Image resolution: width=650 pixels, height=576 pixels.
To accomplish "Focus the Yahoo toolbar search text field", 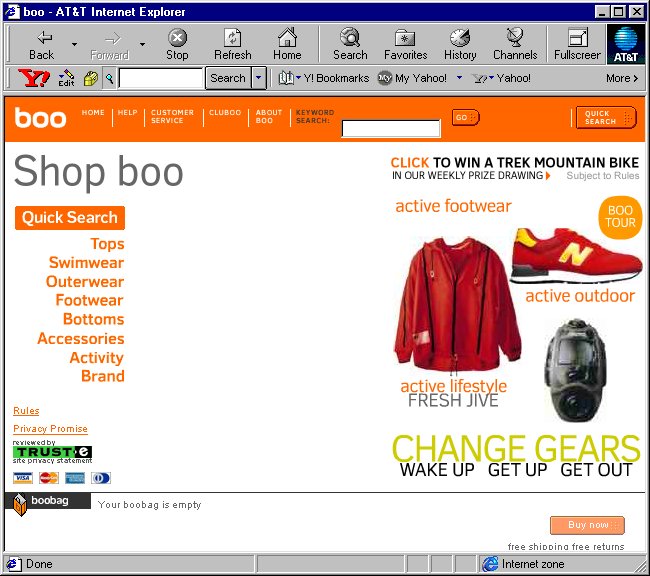I will click(x=161, y=78).
